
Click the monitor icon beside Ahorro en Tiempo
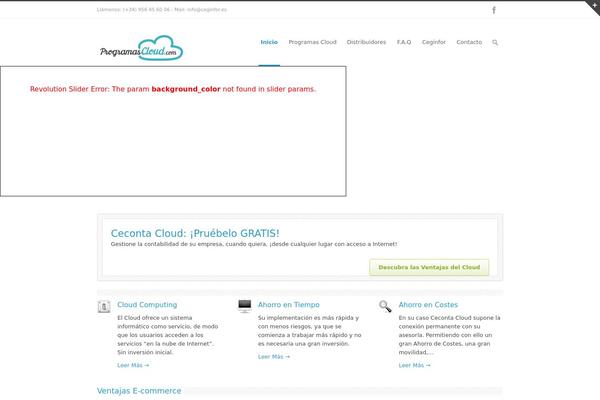tap(245, 306)
